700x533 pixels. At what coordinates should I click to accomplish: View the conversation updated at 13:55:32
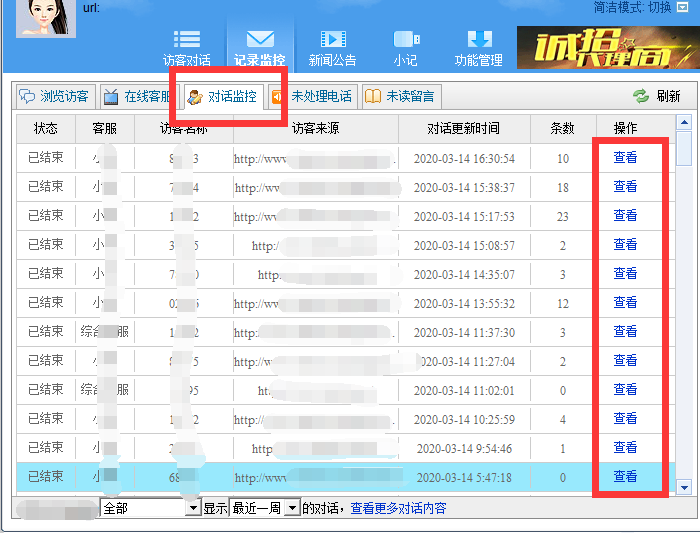click(x=625, y=303)
